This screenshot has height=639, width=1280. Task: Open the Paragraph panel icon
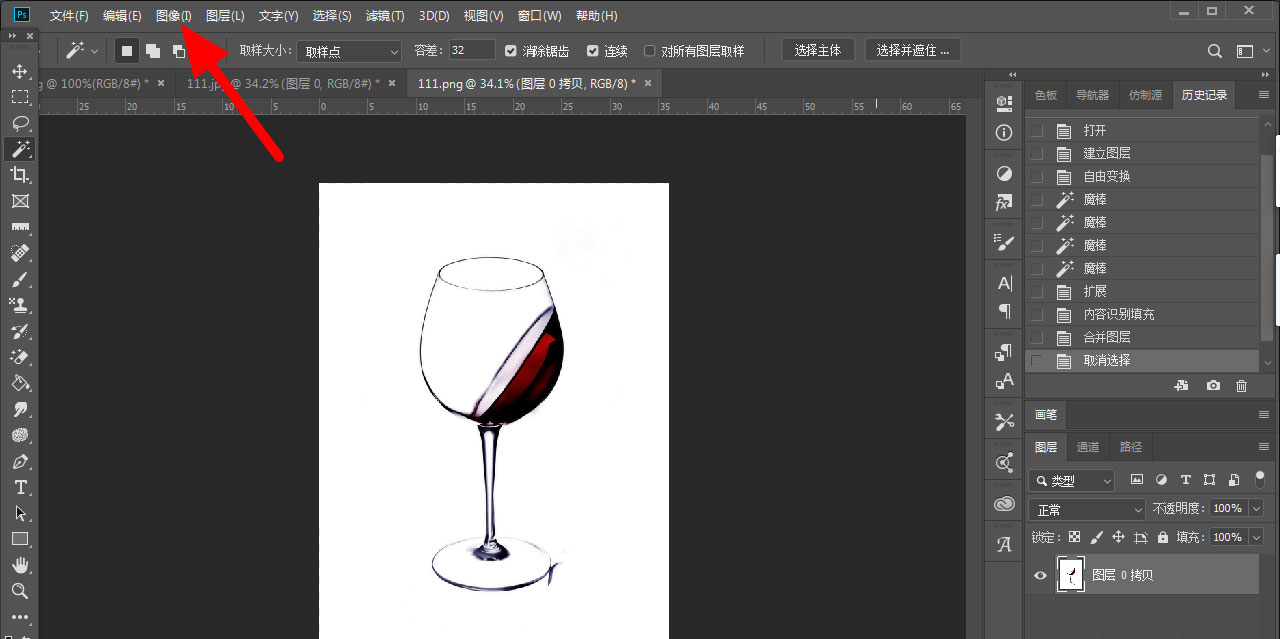pos(1005,311)
